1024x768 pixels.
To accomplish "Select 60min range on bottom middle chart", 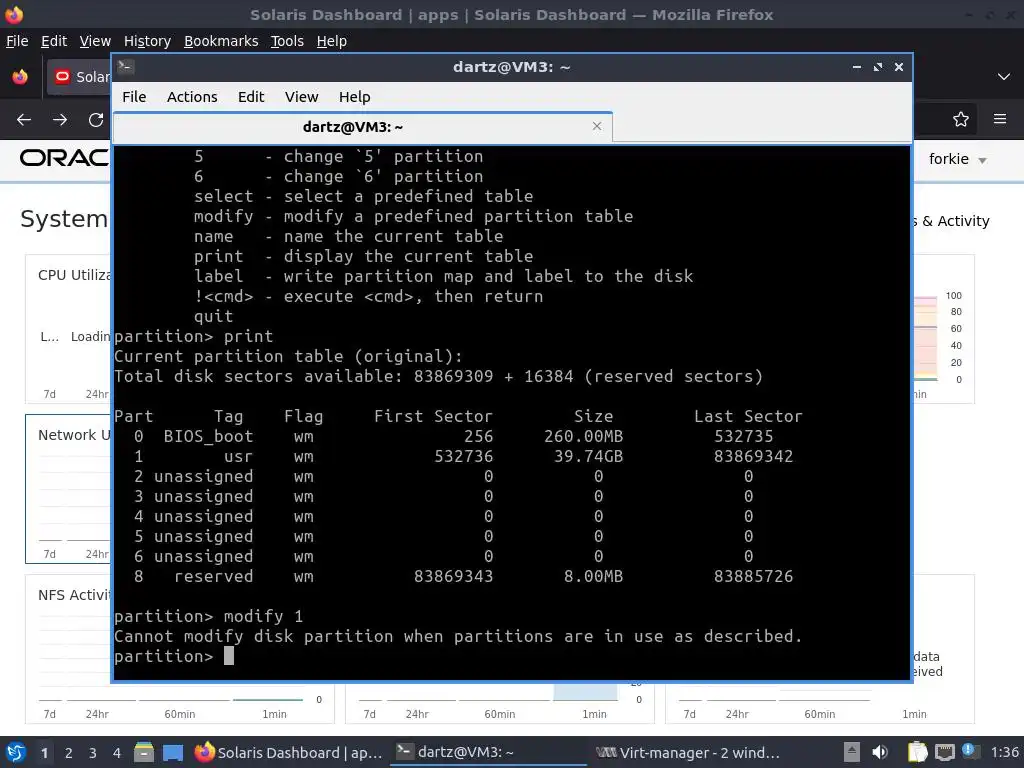I will click(500, 714).
